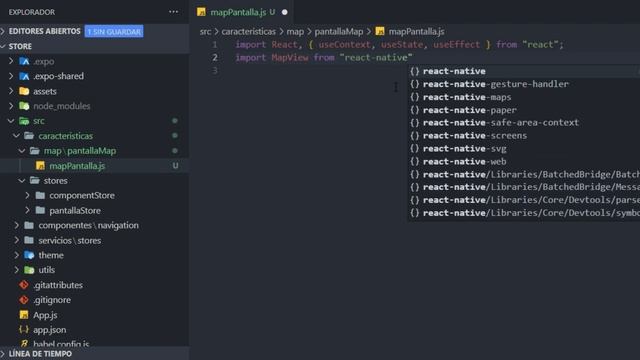Image resolution: width=640 pixels, height=360 pixels.
Task: Expand the theme folder chevron
Action: (x=16, y=255)
